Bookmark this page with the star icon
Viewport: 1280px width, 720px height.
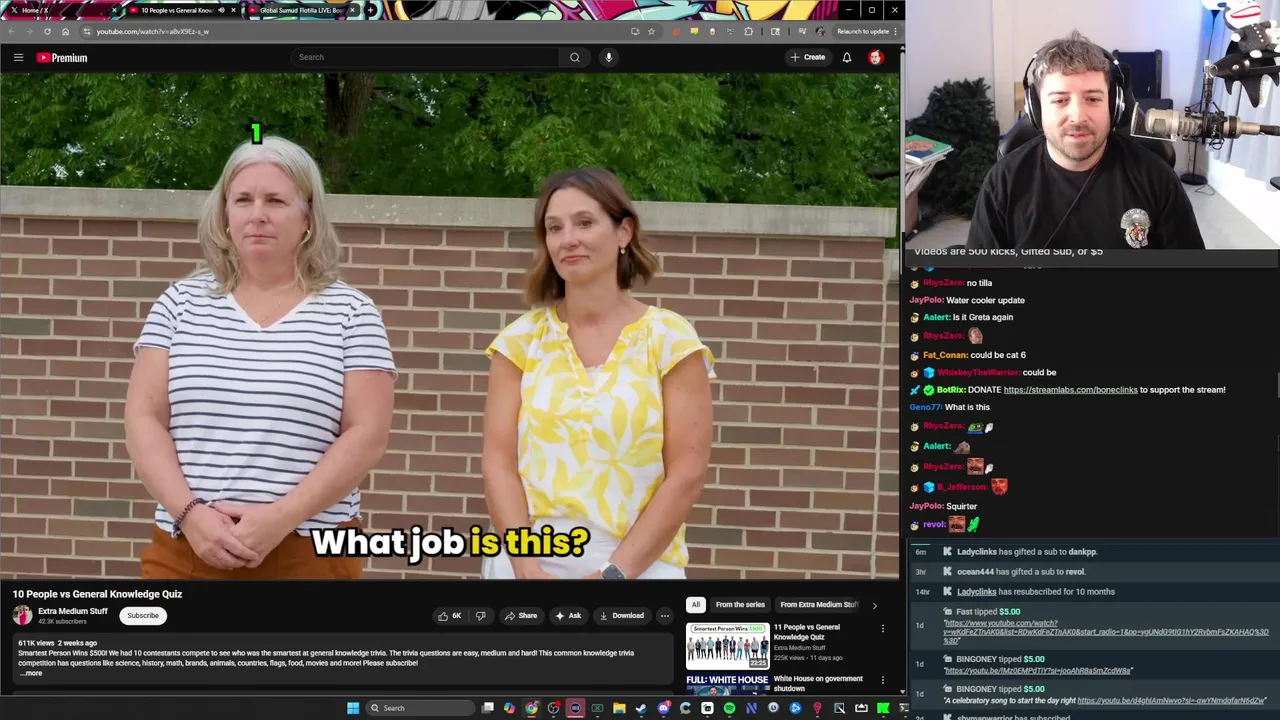point(651,31)
